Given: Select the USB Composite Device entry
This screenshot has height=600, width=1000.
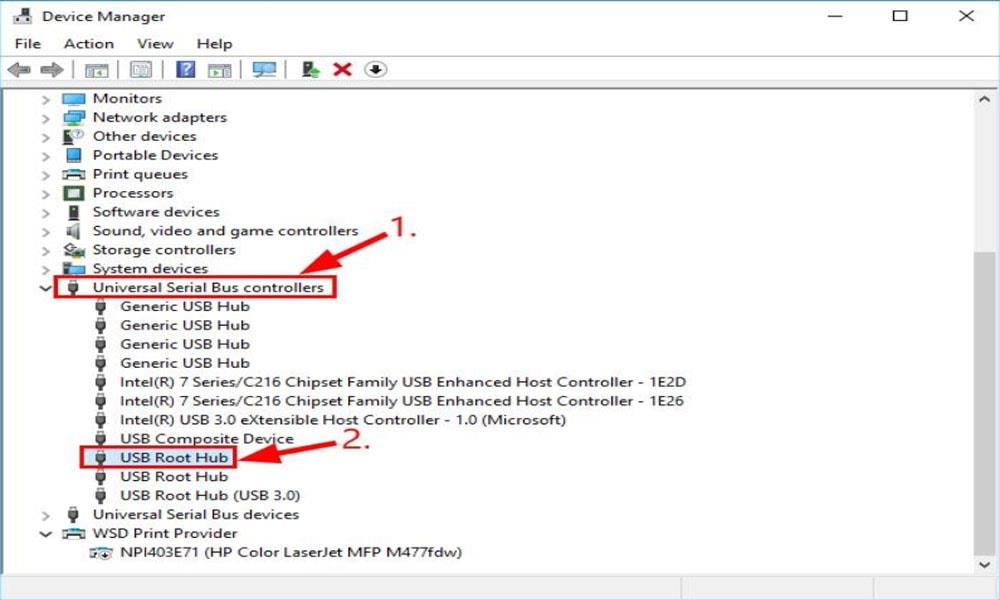Looking at the screenshot, I should click(x=207, y=439).
